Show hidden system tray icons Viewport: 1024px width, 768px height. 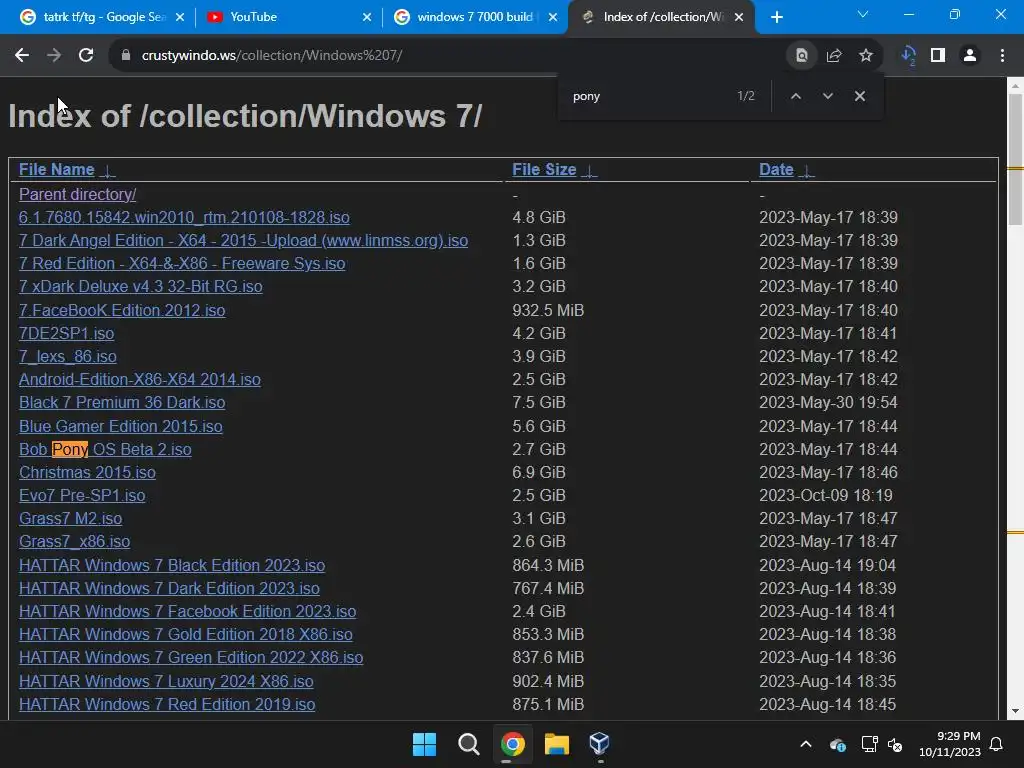tap(806, 744)
